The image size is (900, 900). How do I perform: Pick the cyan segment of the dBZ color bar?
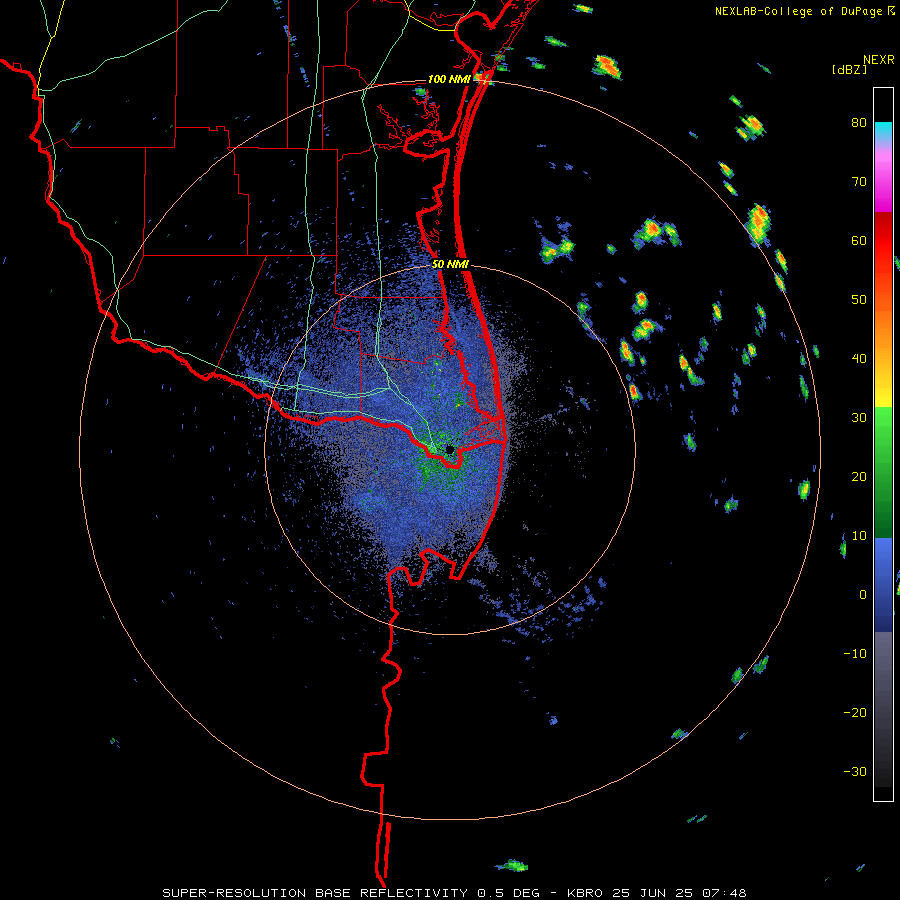click(883, 132)
